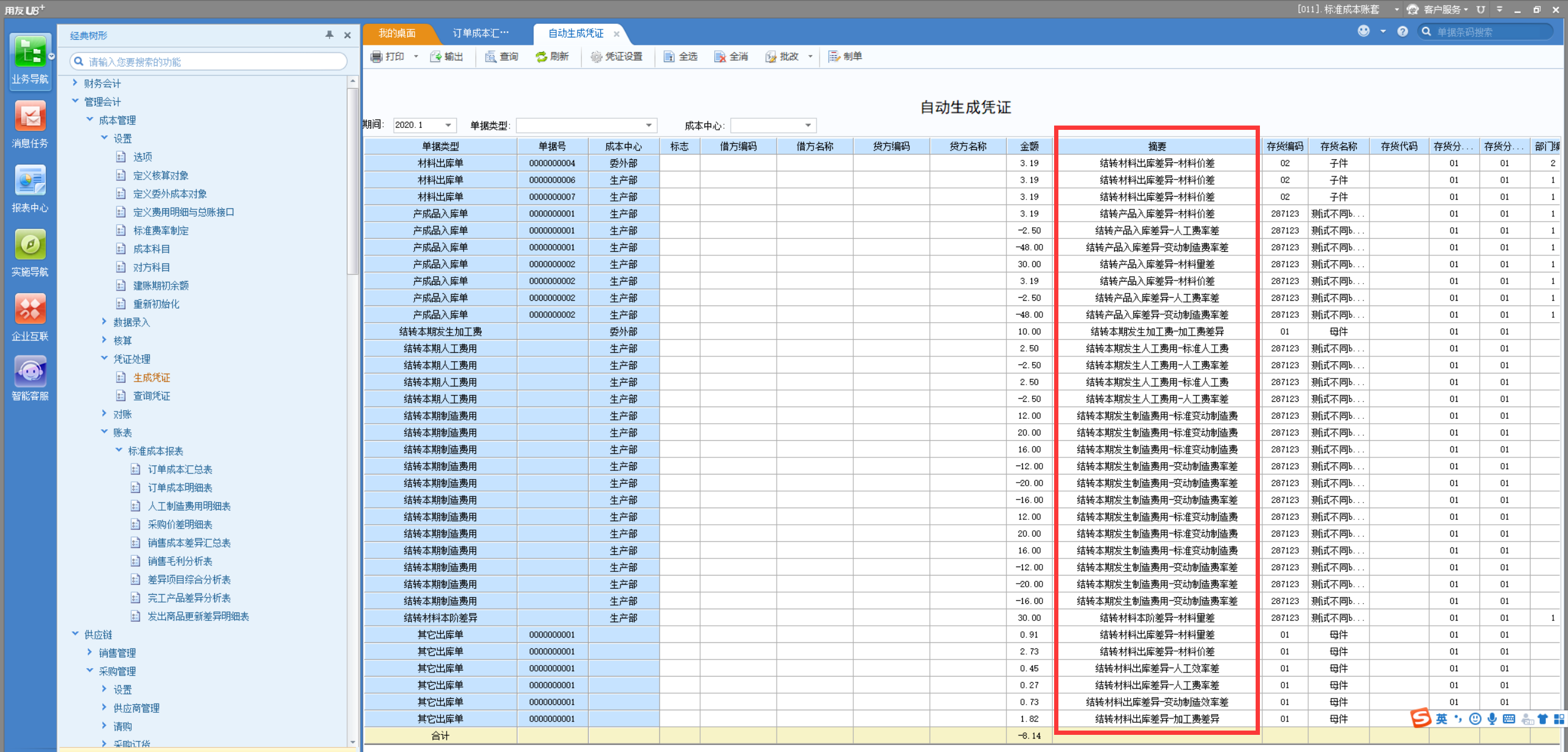1568x752 pixels.
Task: Click the 批改 batch edit toolbar button
Action: (782, 57)
